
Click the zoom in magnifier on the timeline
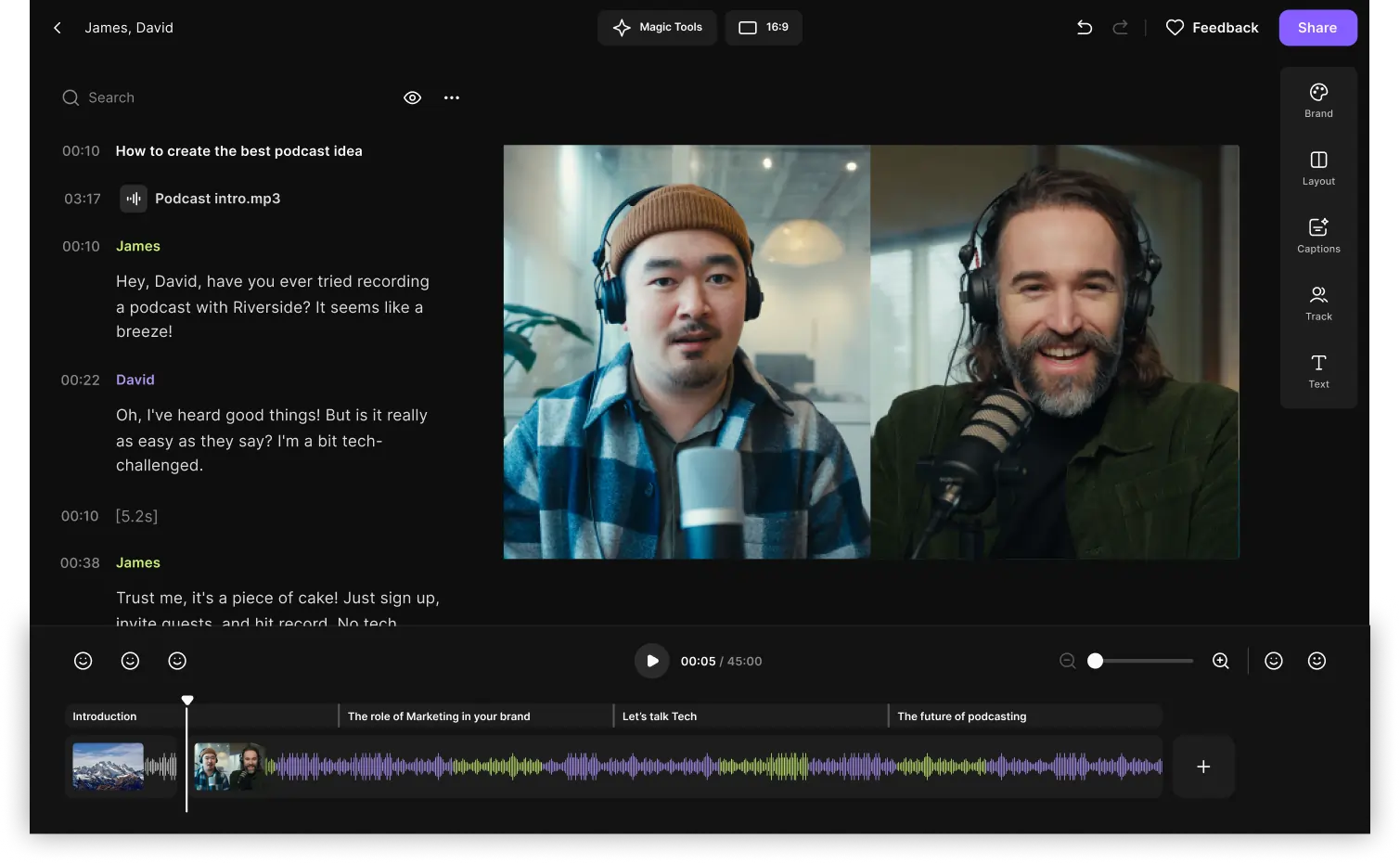coord(1220,661)
